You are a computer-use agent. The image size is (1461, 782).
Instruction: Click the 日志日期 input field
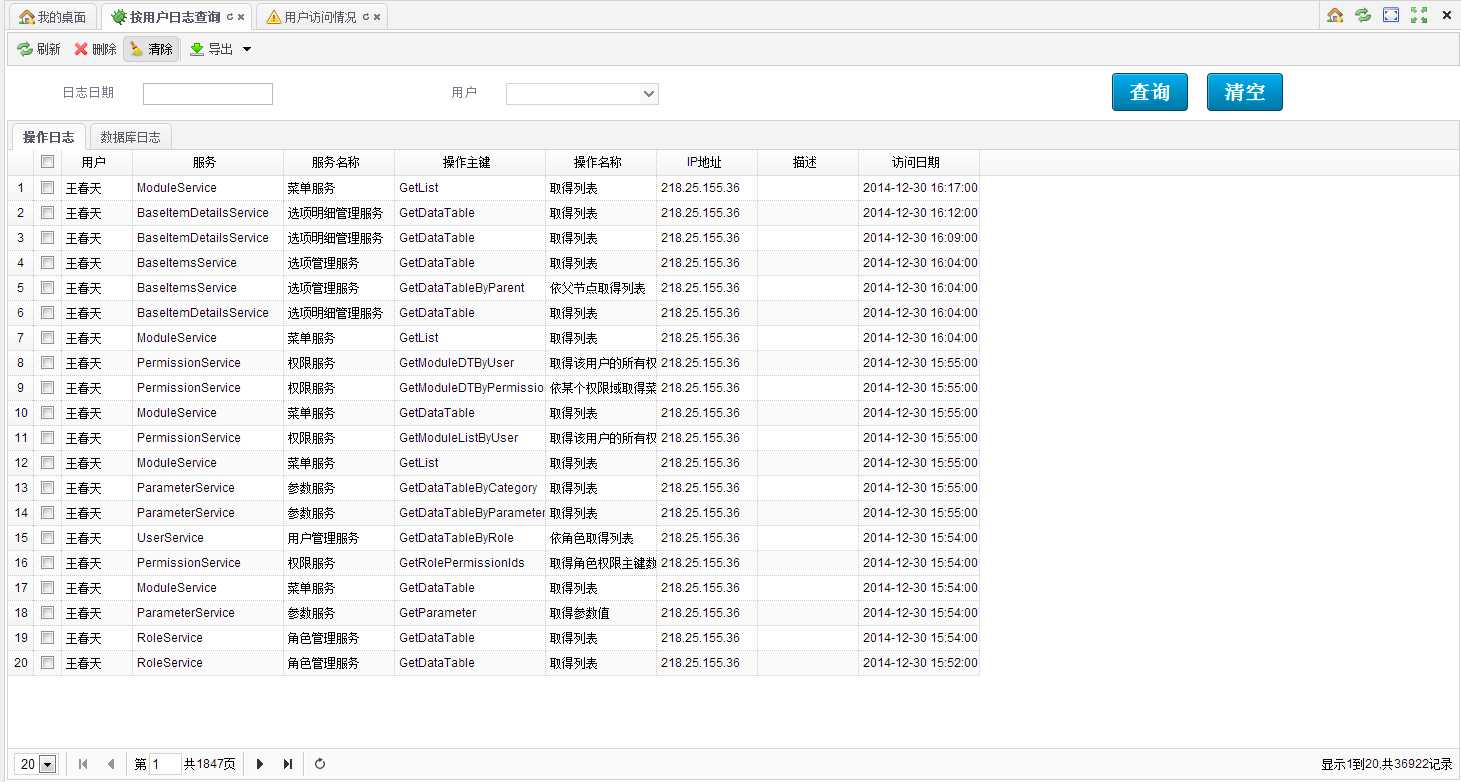[x=208, y=94]
